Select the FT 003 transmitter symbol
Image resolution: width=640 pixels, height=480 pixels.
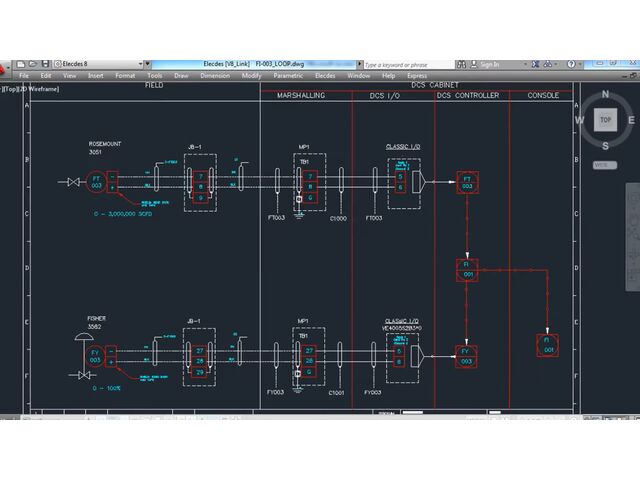click(x=97, y=181)
